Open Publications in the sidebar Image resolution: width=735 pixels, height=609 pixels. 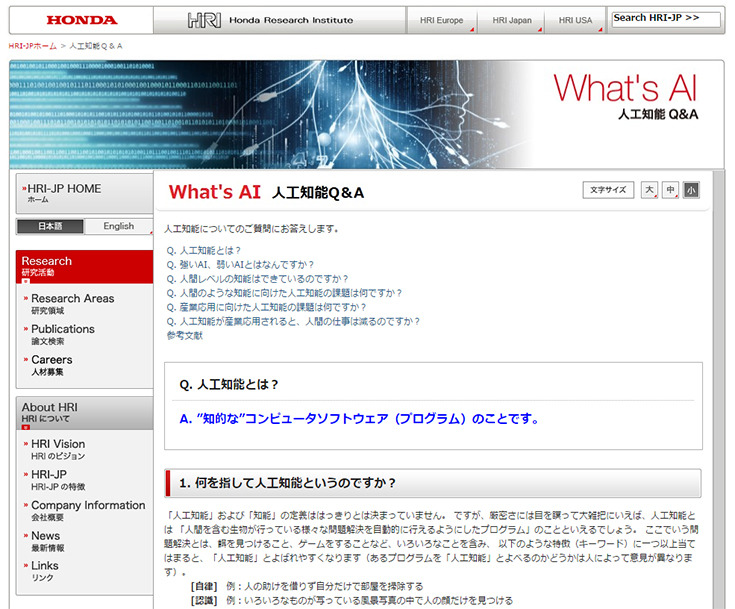point(63,329)
